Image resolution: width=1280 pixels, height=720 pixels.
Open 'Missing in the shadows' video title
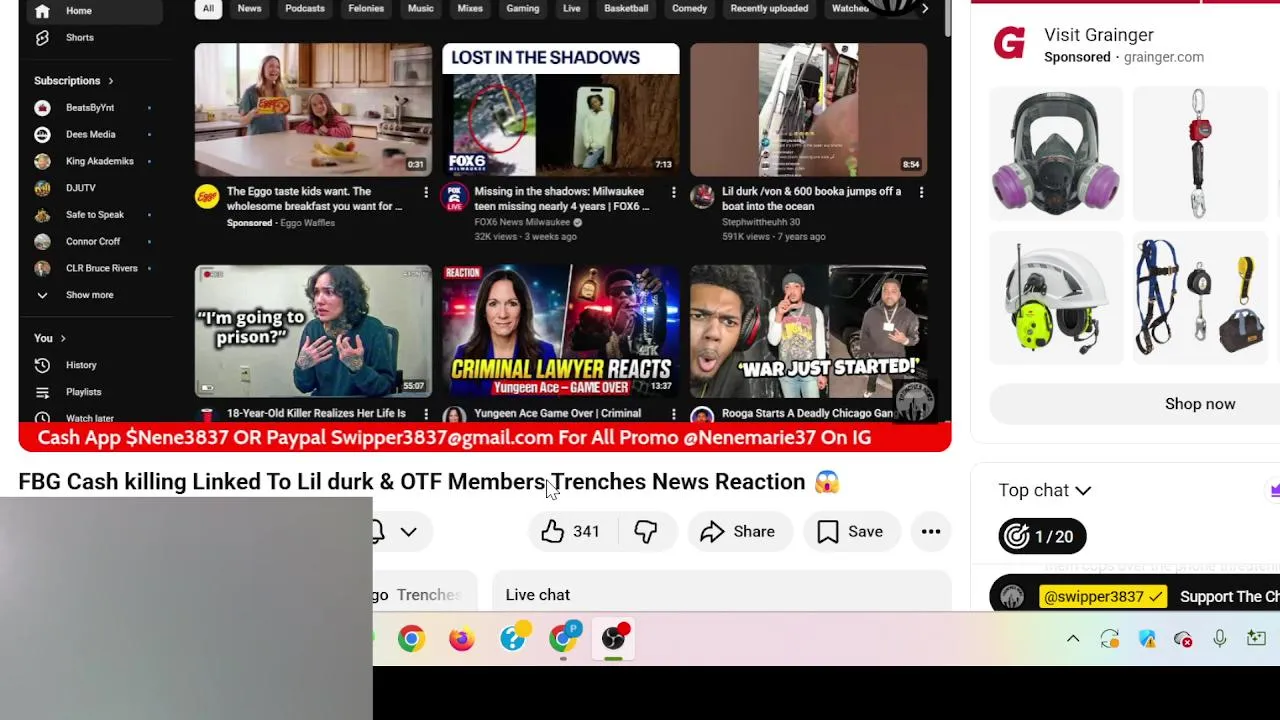click(x=562, y=199)
